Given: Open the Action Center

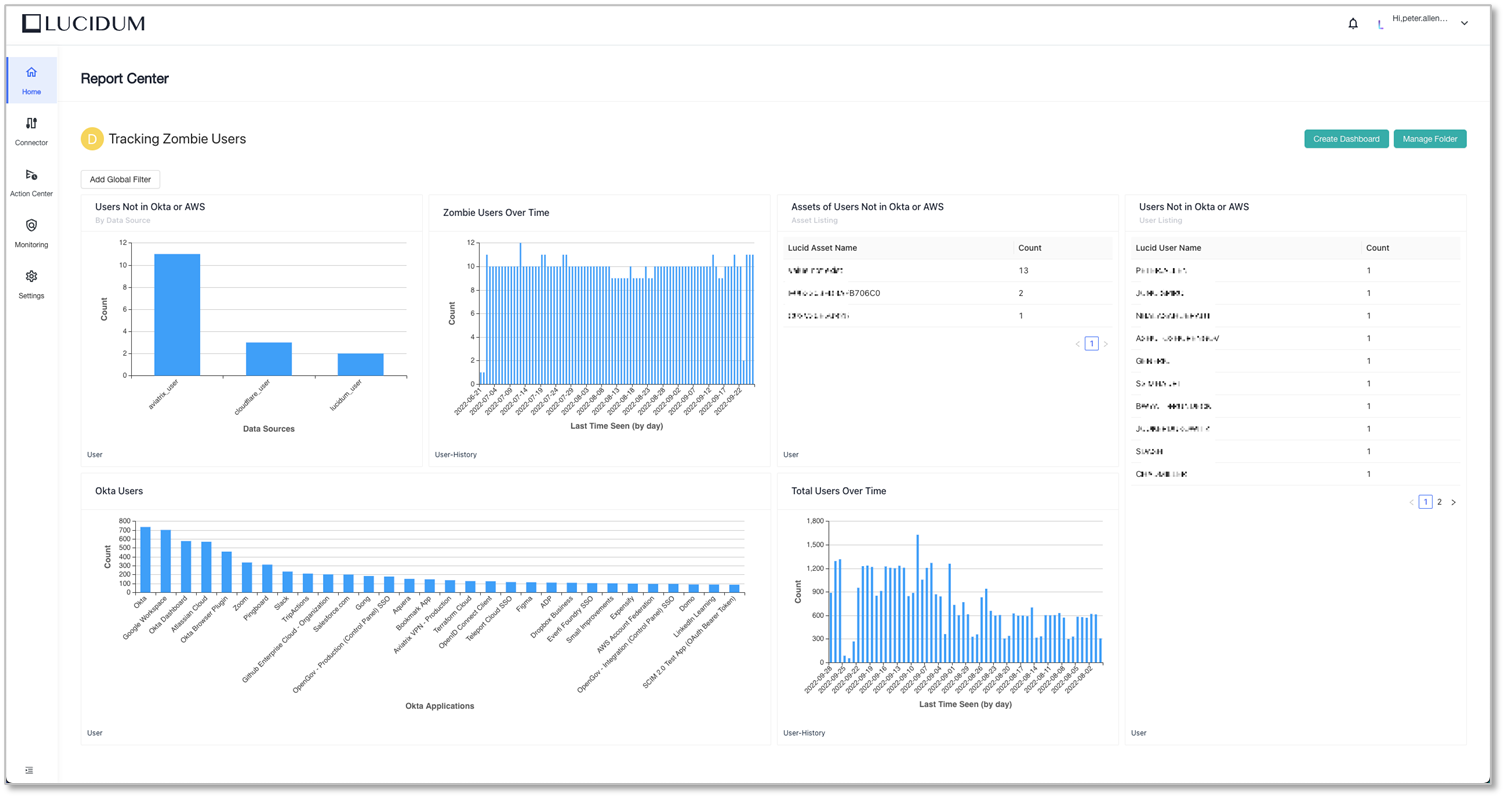Looking at the screenshot, I should click(31, 182).
